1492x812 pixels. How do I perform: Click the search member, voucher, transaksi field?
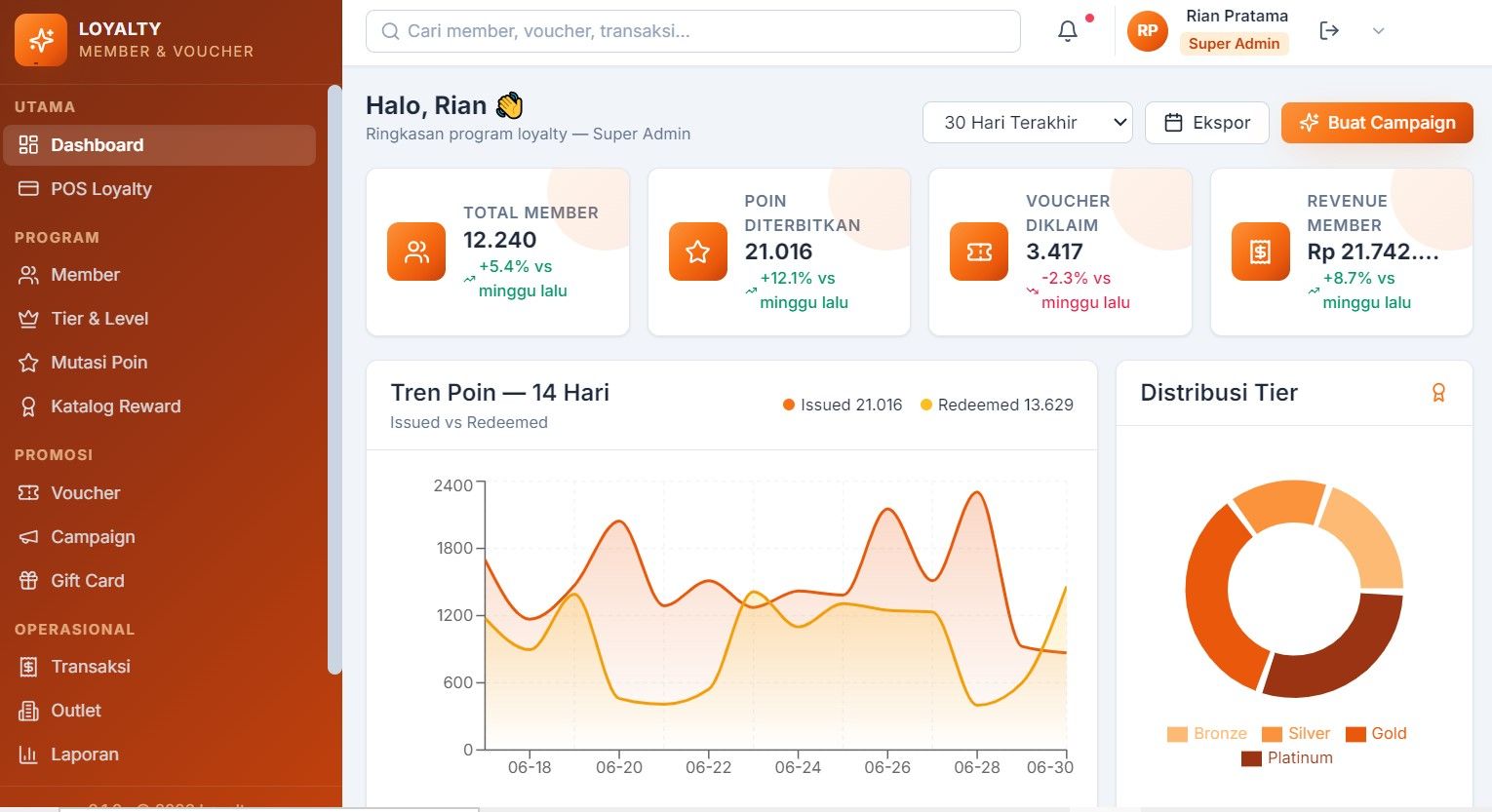tap(692, 31)
